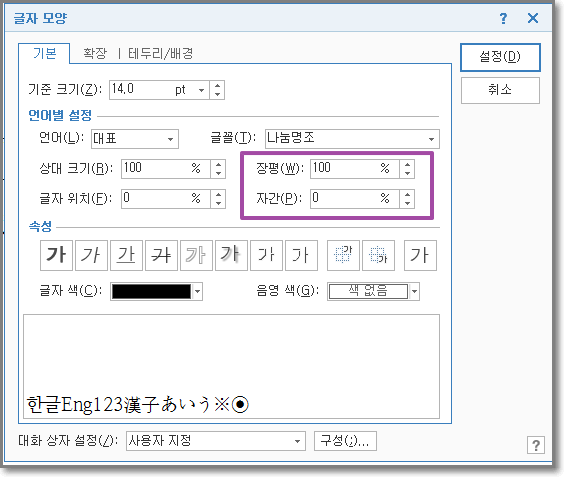Toggle italic text attribute button
The image size is (564, 477).
tap(91, 255)
